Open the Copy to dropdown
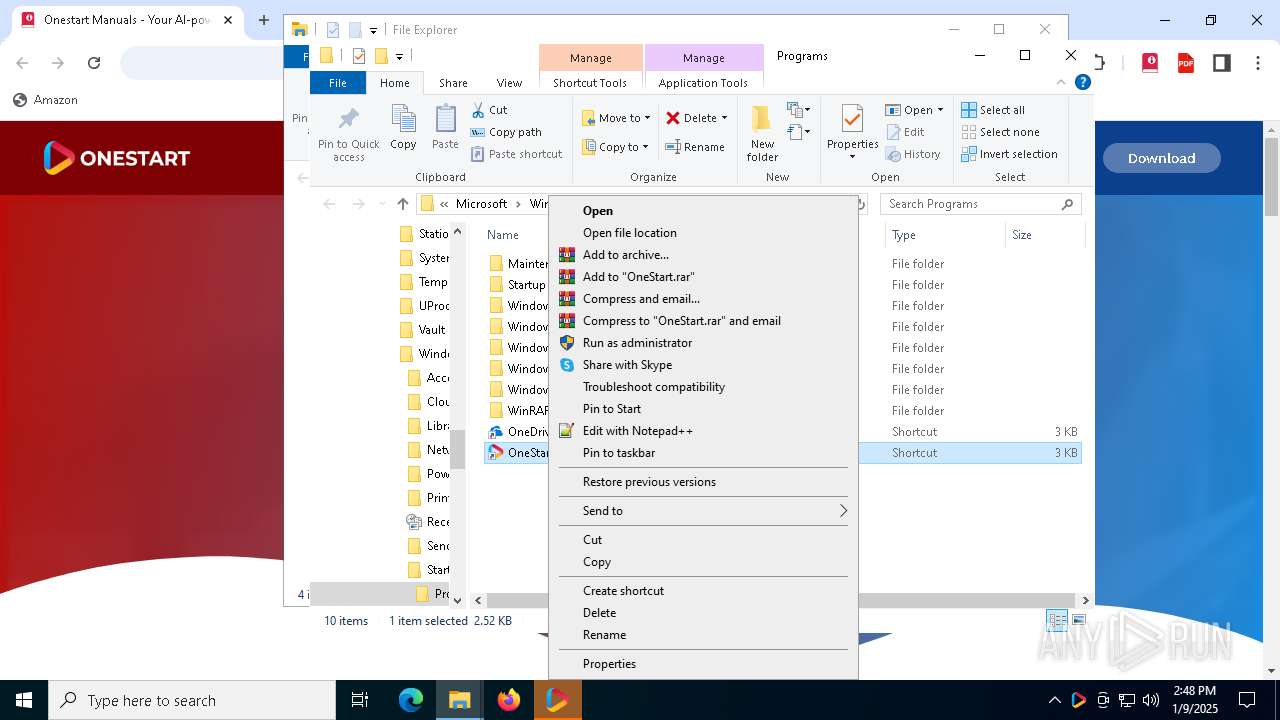 click(x=616, y=147)
